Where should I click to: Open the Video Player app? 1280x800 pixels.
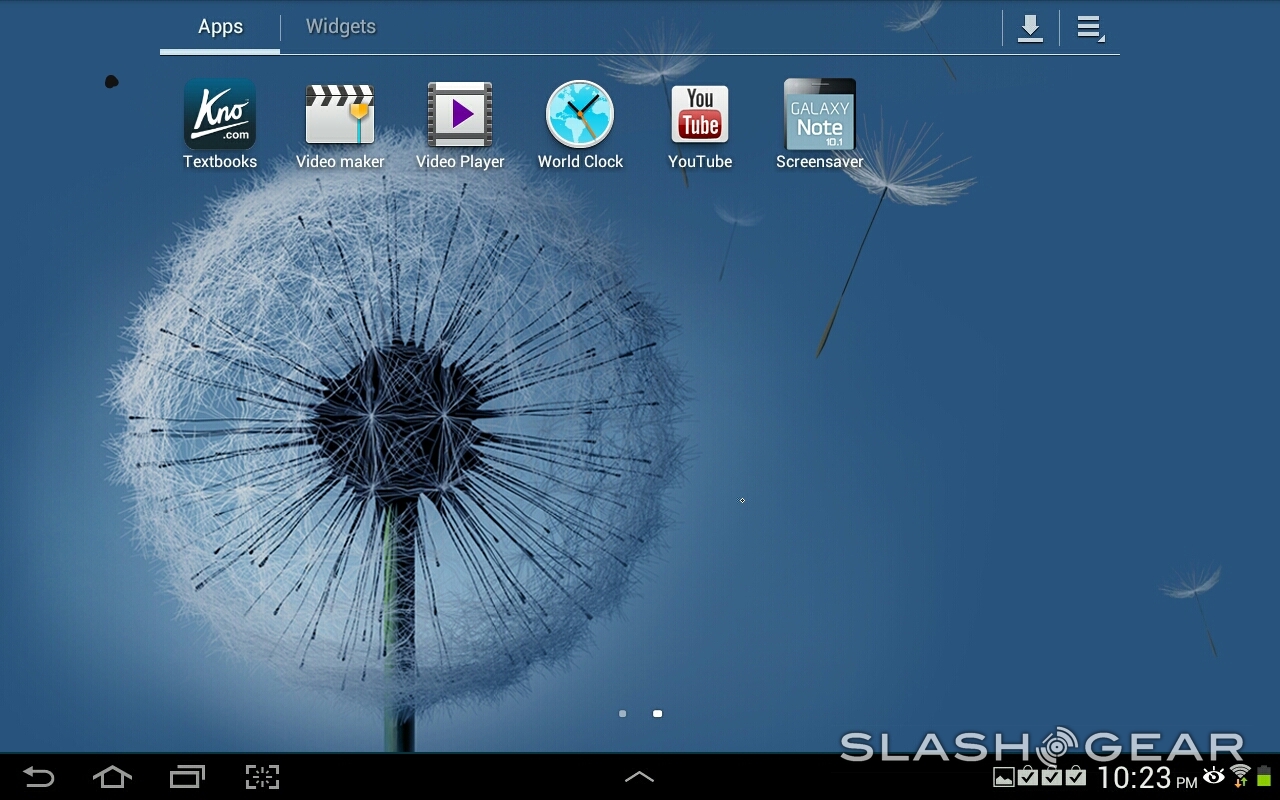(x=460, y=116)
